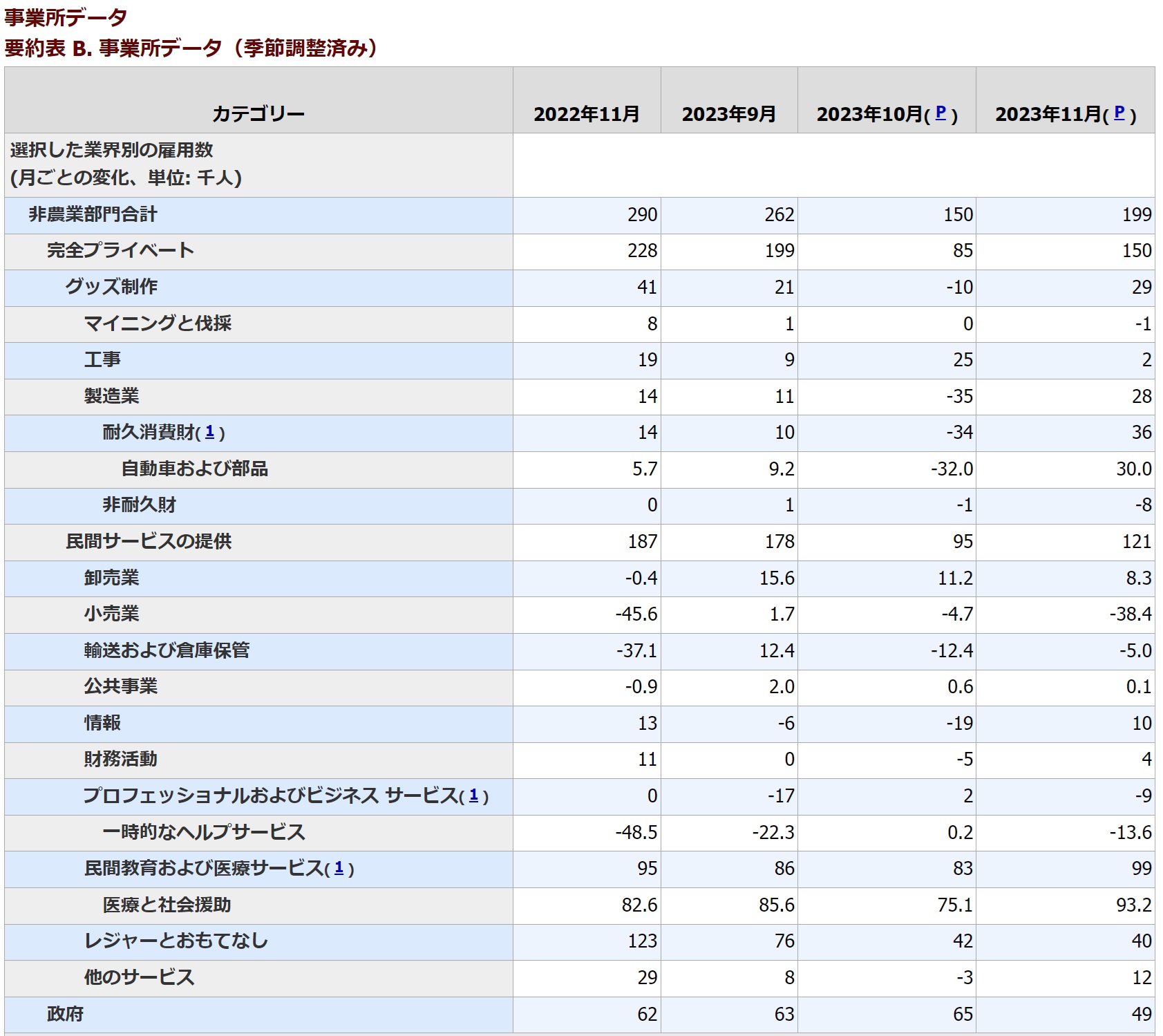Open footnote 1 link next to 耐久消費財
Viewport: 1163px width, 1036px height.
click(209, 432)
